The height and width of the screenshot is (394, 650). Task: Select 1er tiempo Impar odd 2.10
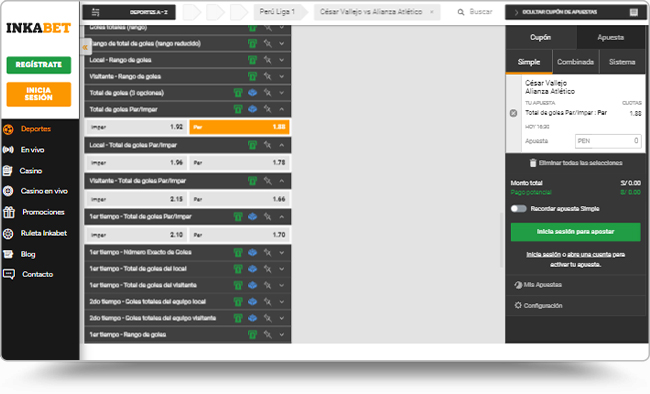136,235
